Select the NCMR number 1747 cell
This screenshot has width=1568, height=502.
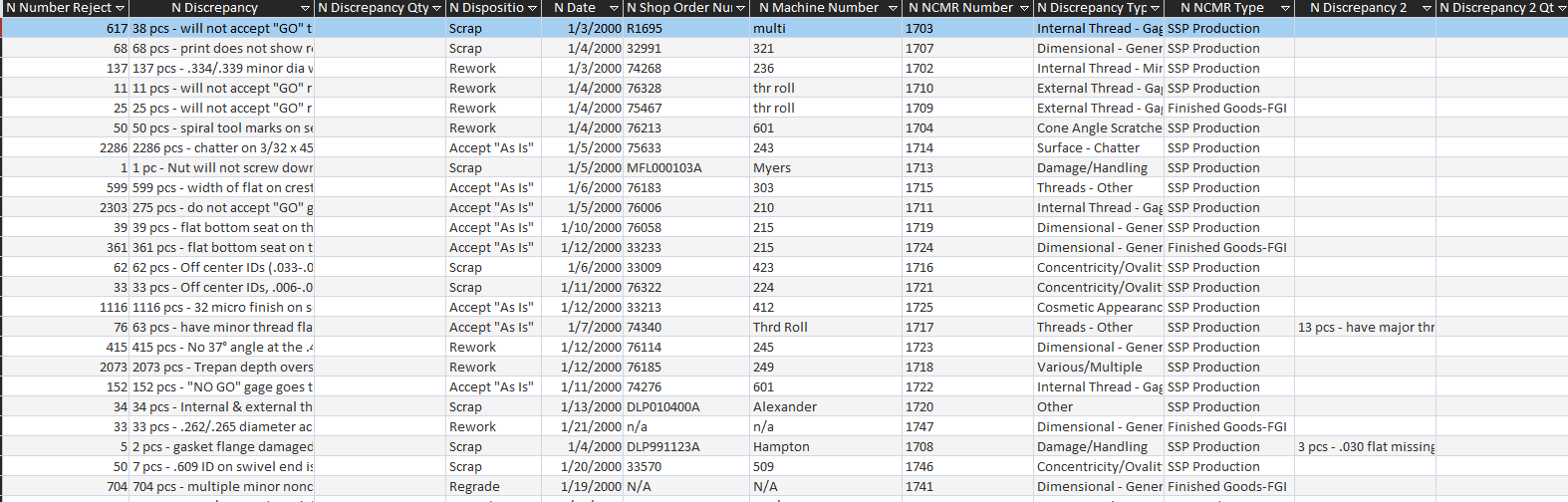[x=919, y=427]
